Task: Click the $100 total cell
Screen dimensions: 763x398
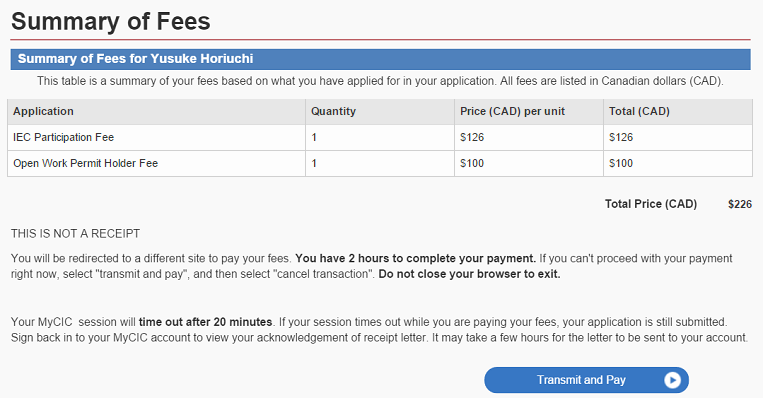Action: pos(678,163)
